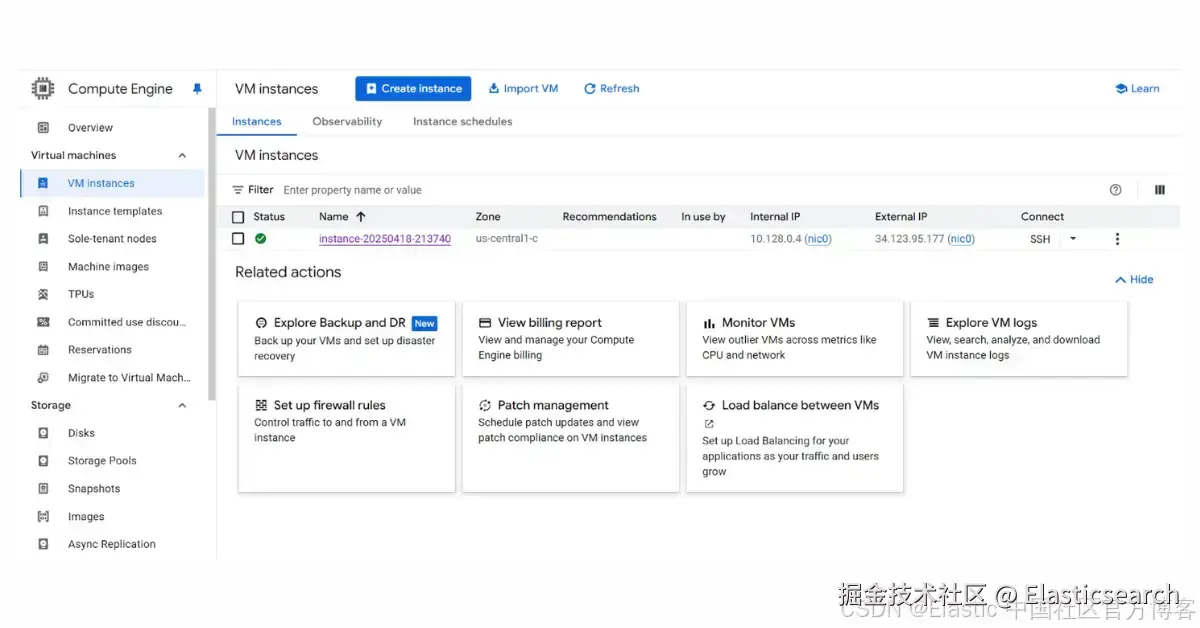
Task: Click the Patch management icon
Action: [485, 405]
